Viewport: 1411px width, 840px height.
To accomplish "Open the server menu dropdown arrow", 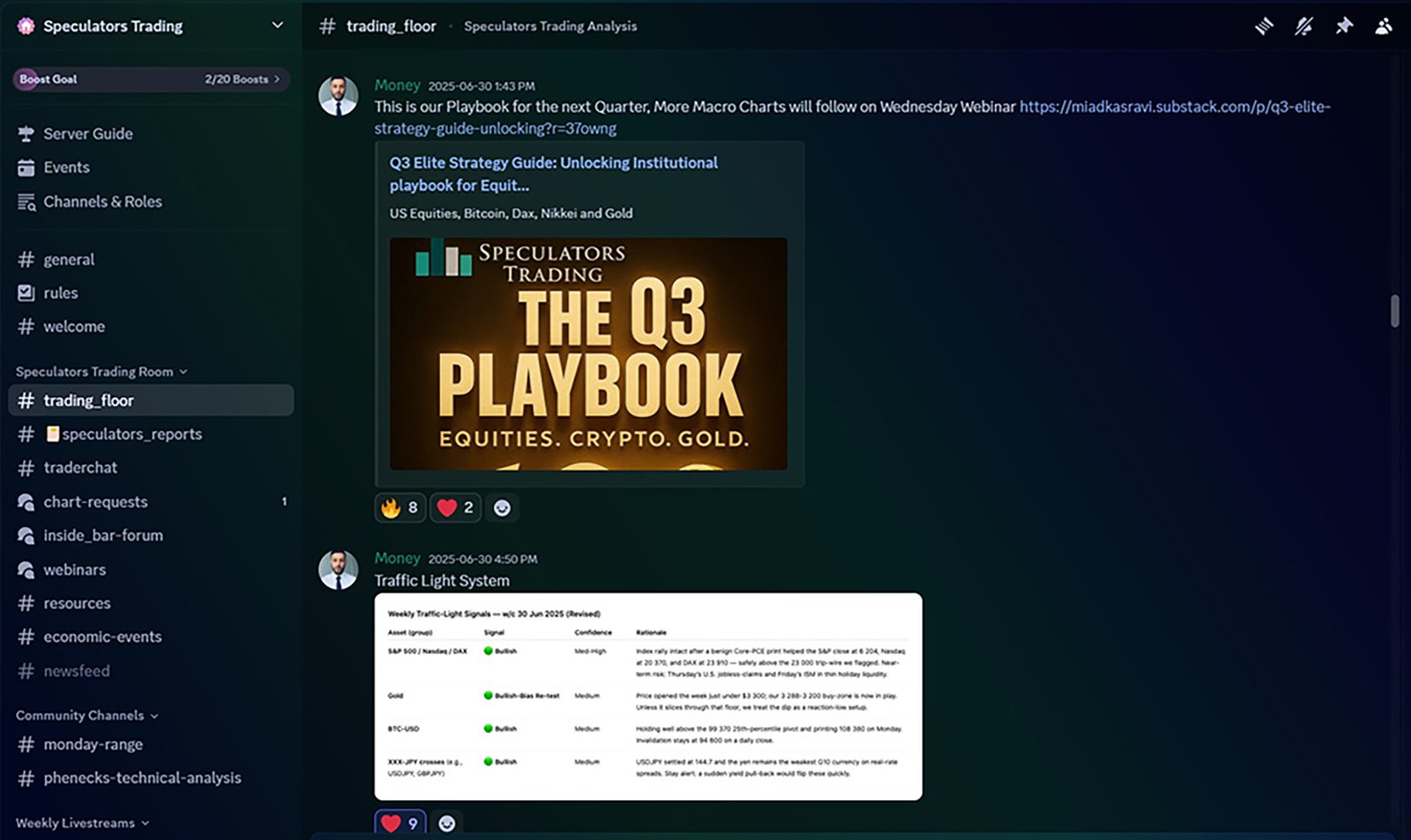I will (277, 26).
